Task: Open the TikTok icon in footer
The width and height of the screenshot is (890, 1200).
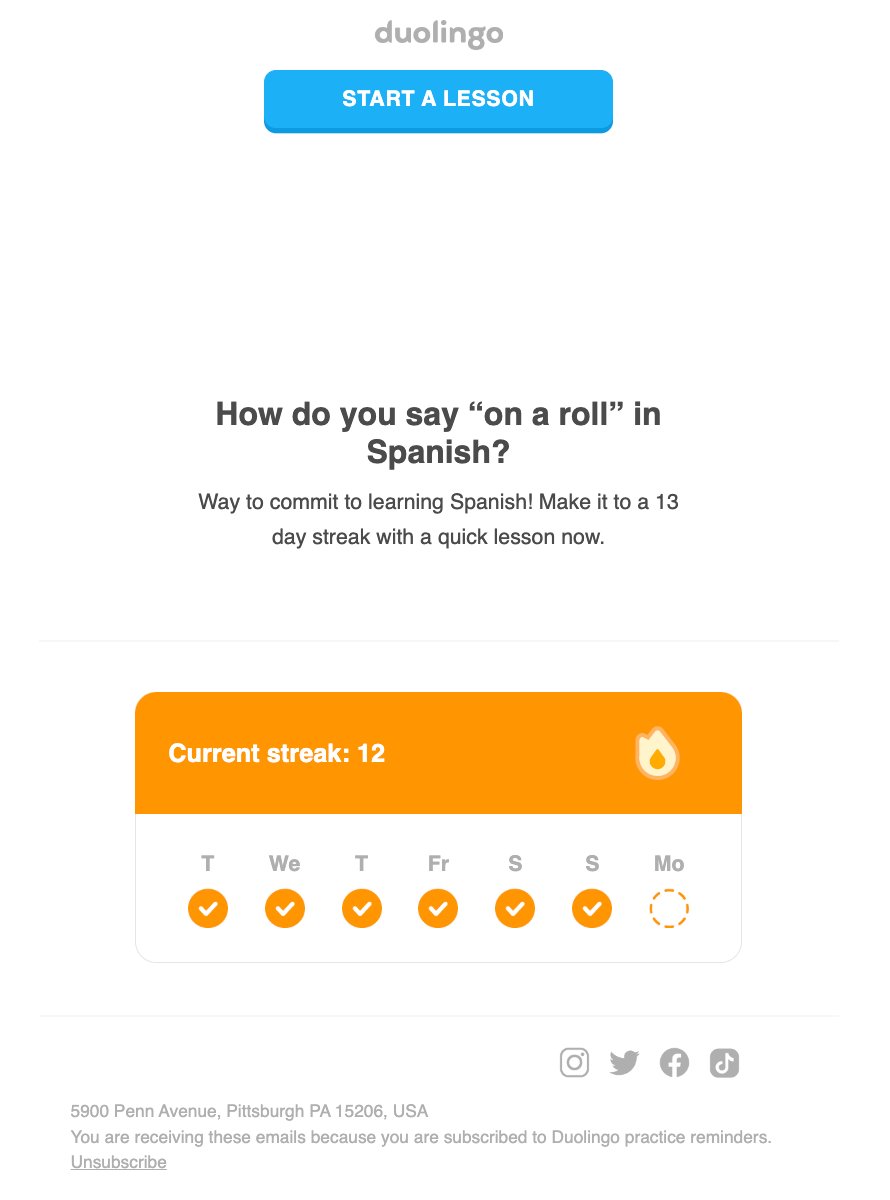Action: click(725, 1062)
